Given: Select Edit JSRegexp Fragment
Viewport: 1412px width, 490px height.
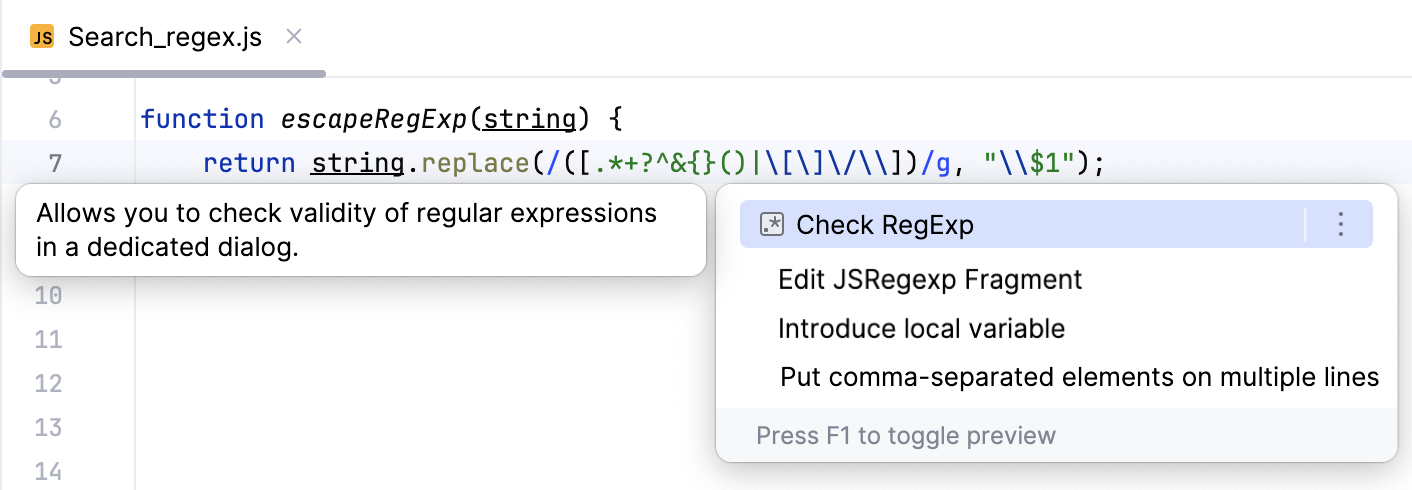Looking at the screenshot, I should [x=930, y=280].
